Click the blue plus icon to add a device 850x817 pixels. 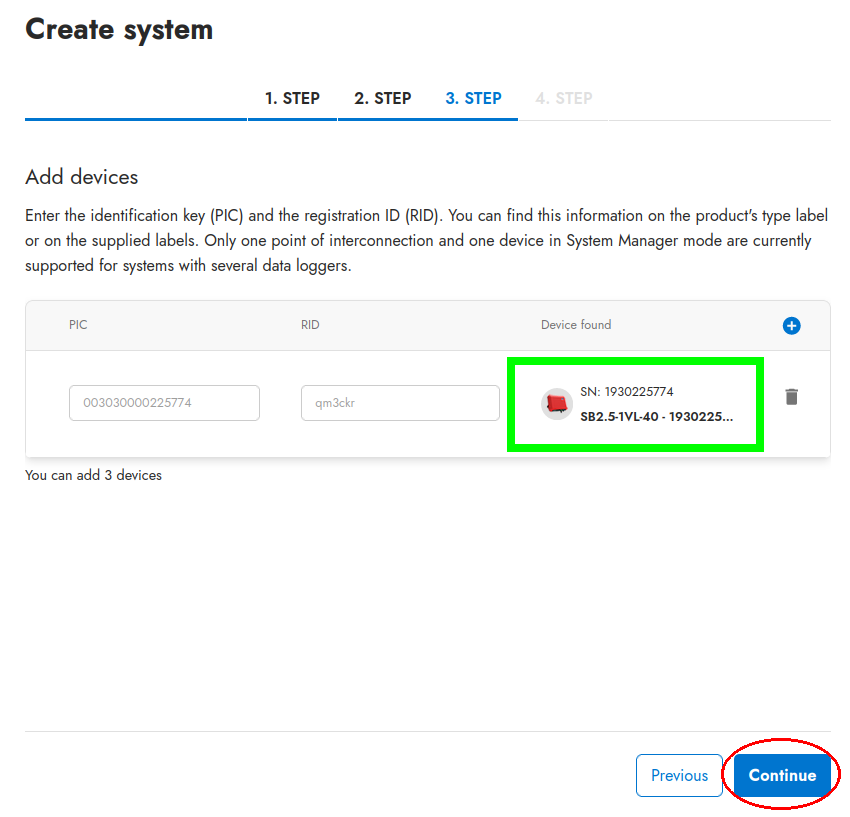pyautogui.click(x=791, y=326)
